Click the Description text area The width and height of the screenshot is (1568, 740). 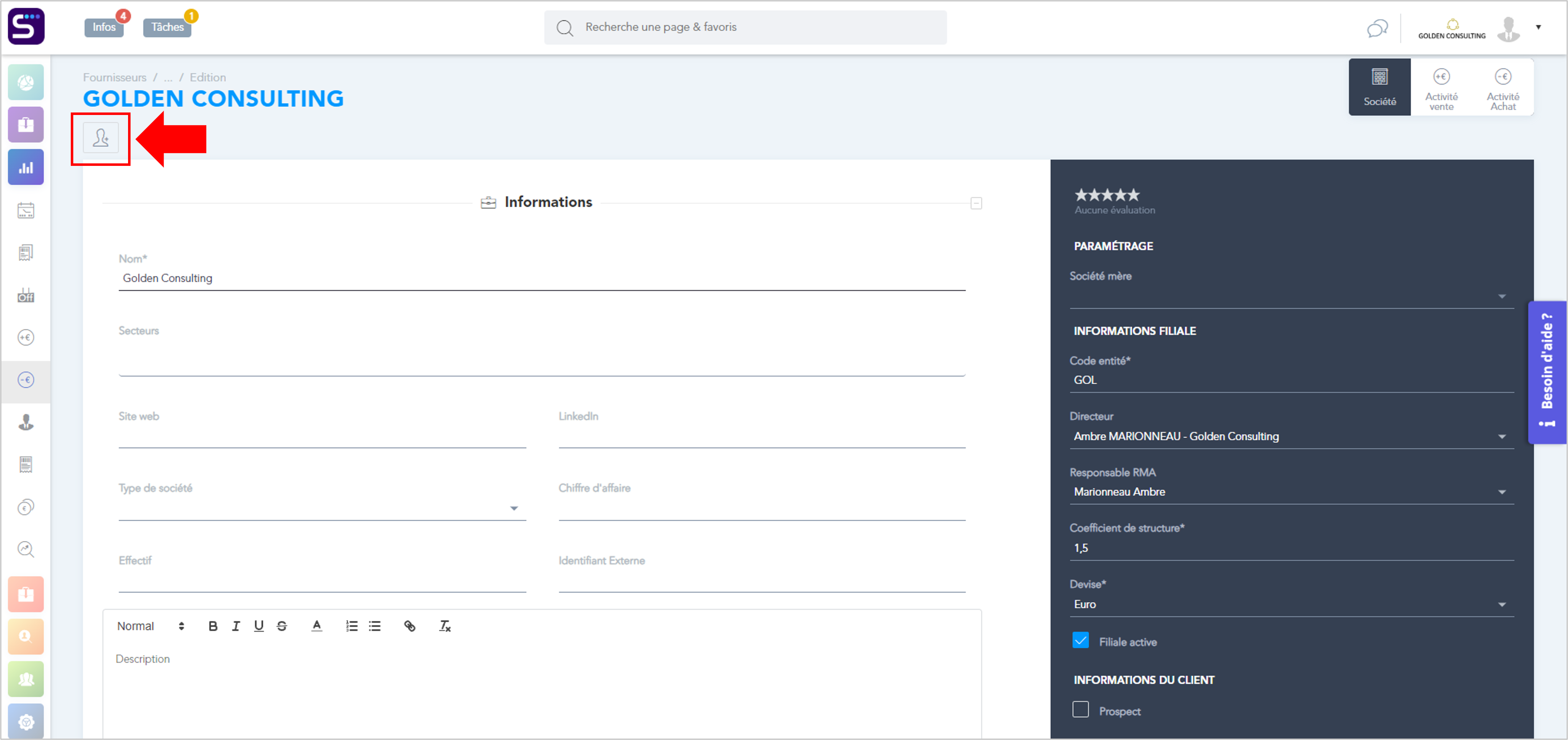click(x=542, y=691)
